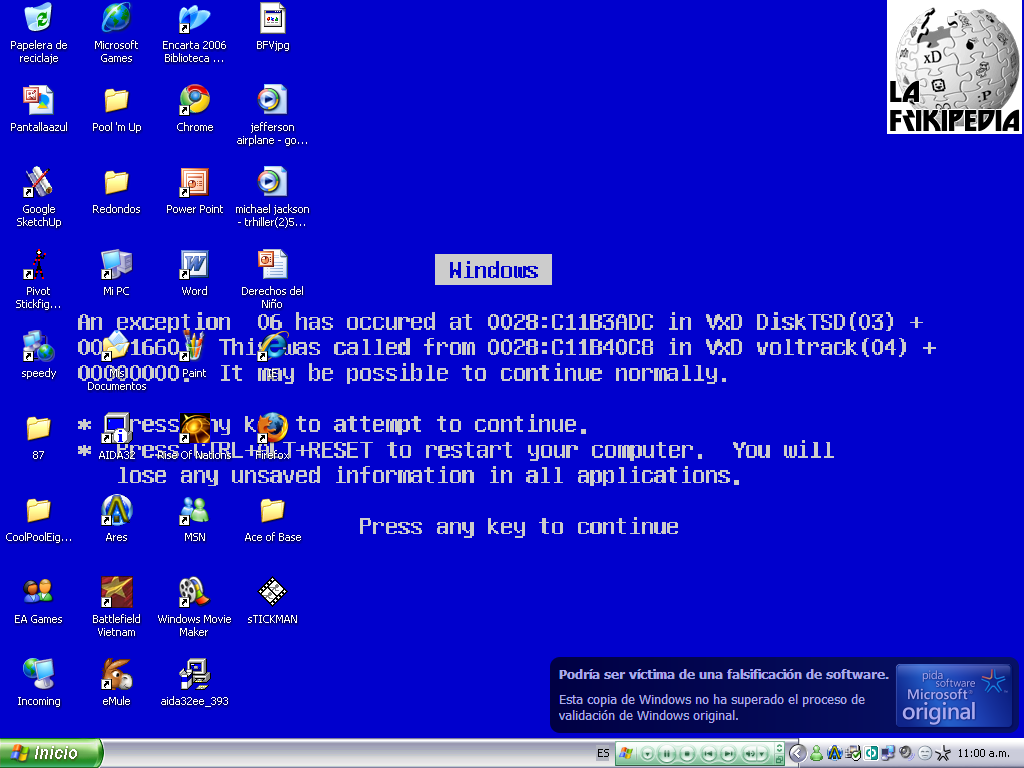This screenshot has height=768, width=1024.
Task: Skip to next track in media toolbar
Action: click(728, 753)
